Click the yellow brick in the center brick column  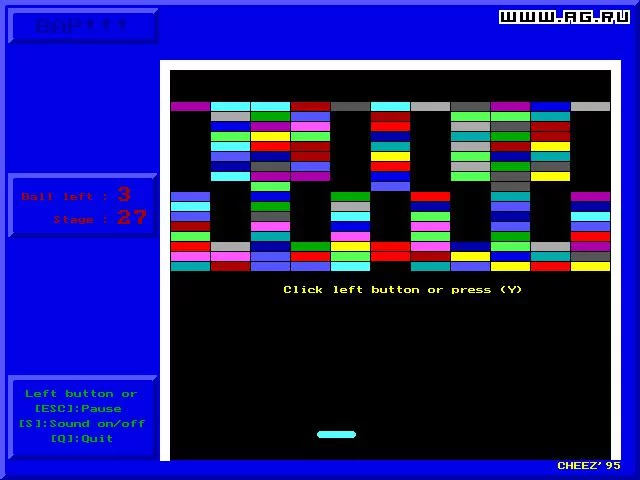pyautogui.click(x=390, y=156)
